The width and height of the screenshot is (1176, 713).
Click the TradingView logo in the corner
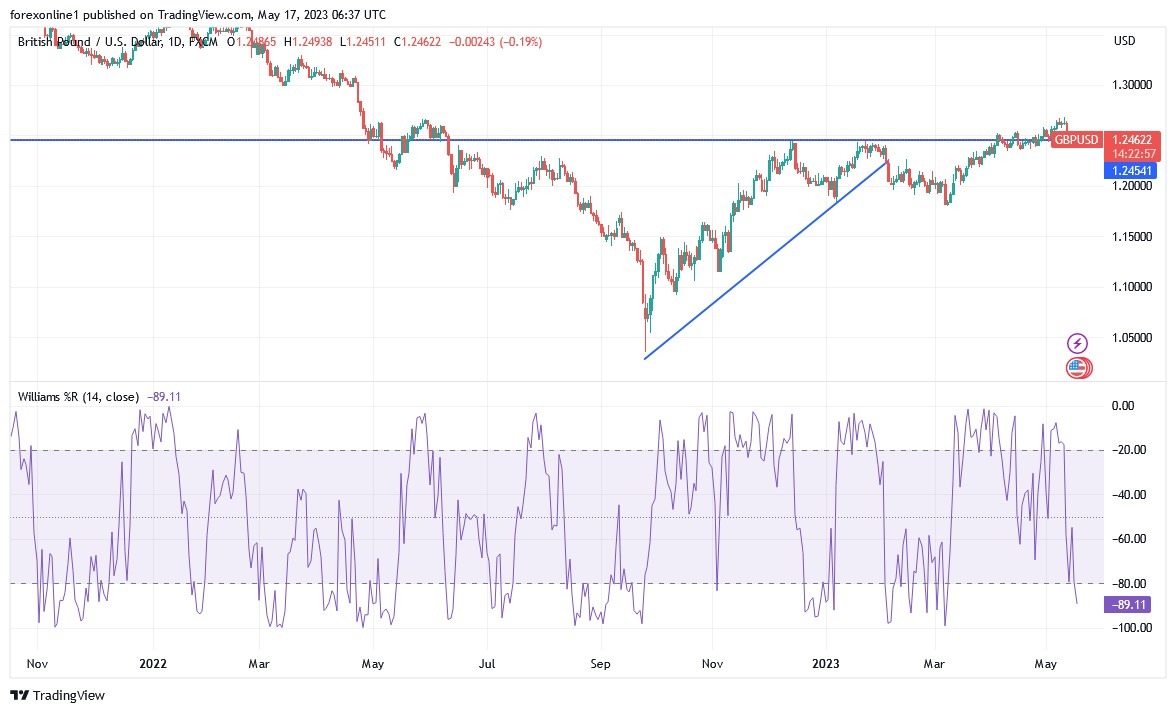55,695
